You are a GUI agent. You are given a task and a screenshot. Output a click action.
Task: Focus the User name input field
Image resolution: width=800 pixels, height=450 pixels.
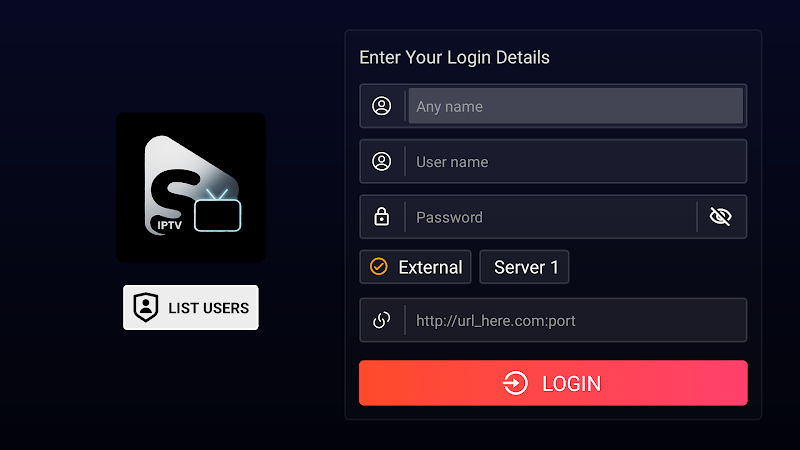576,162
